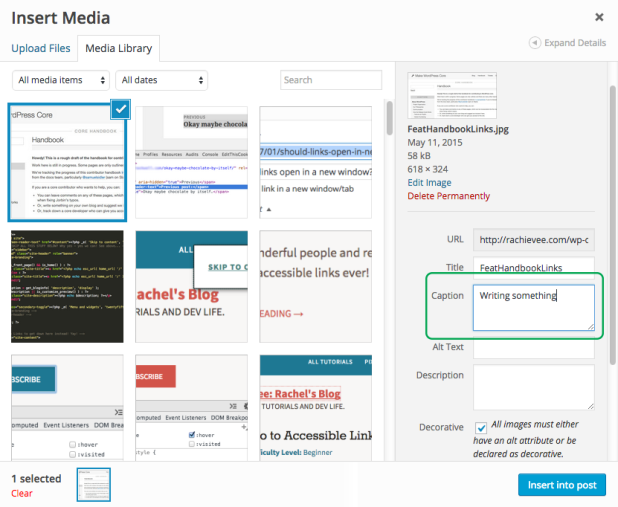Click the '58 kB' file size text
618x507 pixels.
[419, 156]
